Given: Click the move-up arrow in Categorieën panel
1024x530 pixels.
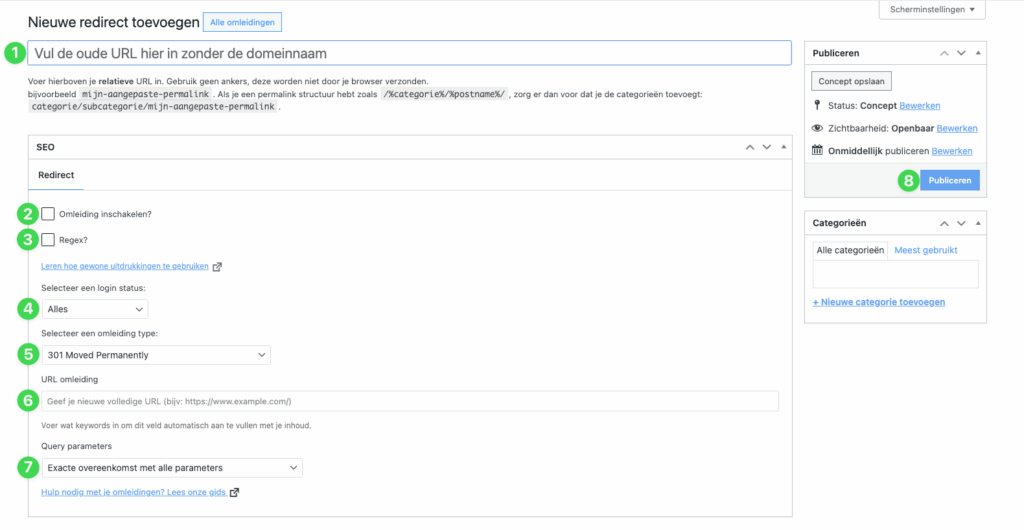Looking at the screenshot, I should point(943,223).
